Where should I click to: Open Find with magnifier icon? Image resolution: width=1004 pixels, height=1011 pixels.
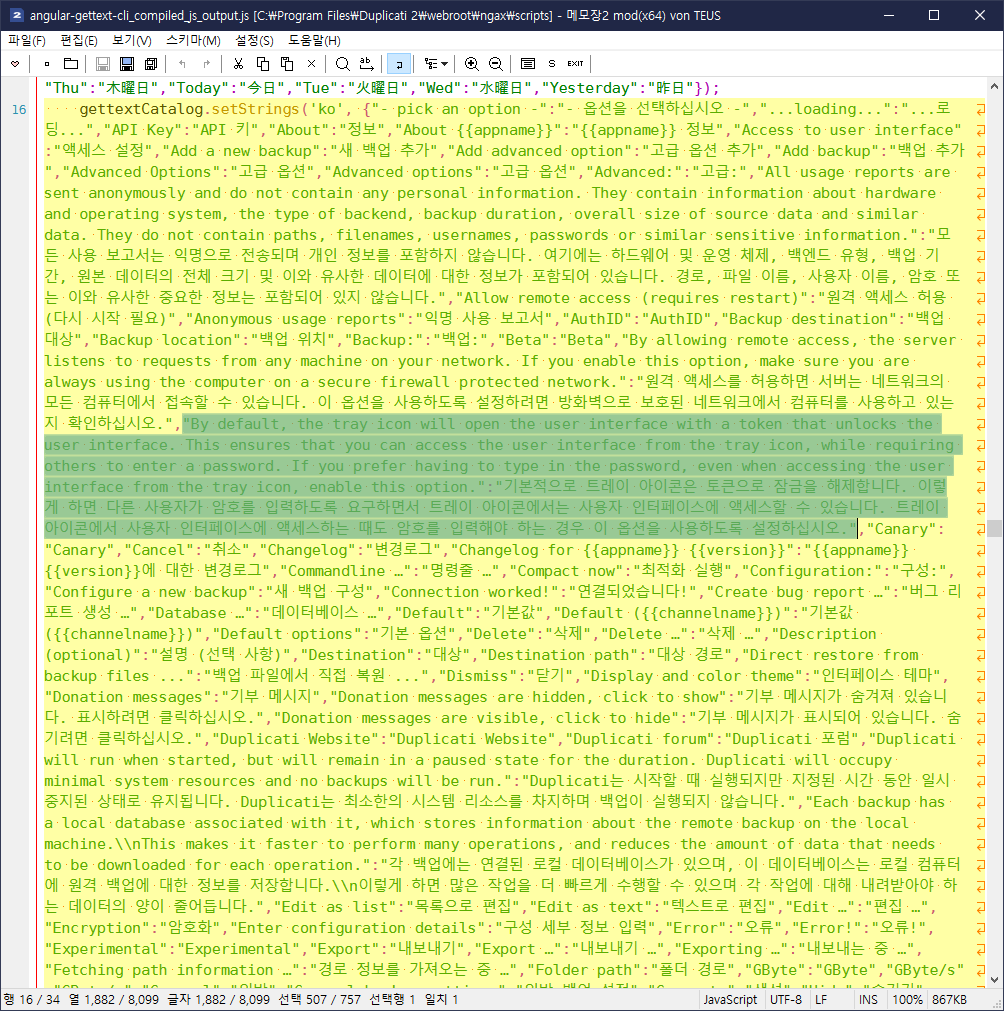tap(342, 64)
